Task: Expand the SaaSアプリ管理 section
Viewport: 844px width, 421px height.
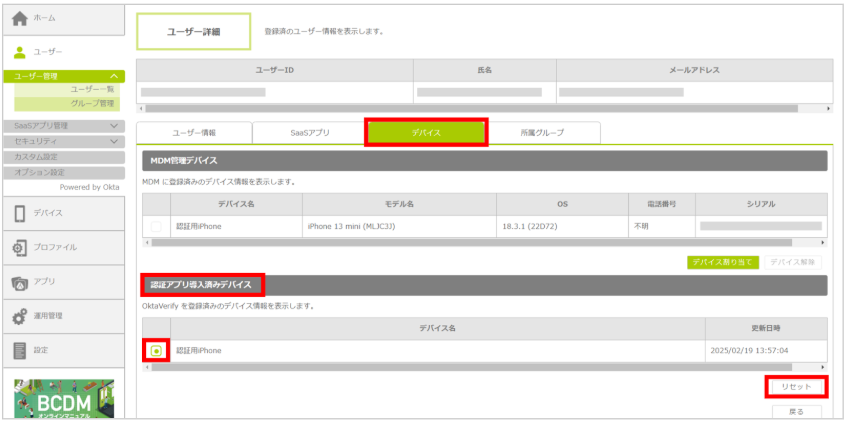Action: point(114,126)
